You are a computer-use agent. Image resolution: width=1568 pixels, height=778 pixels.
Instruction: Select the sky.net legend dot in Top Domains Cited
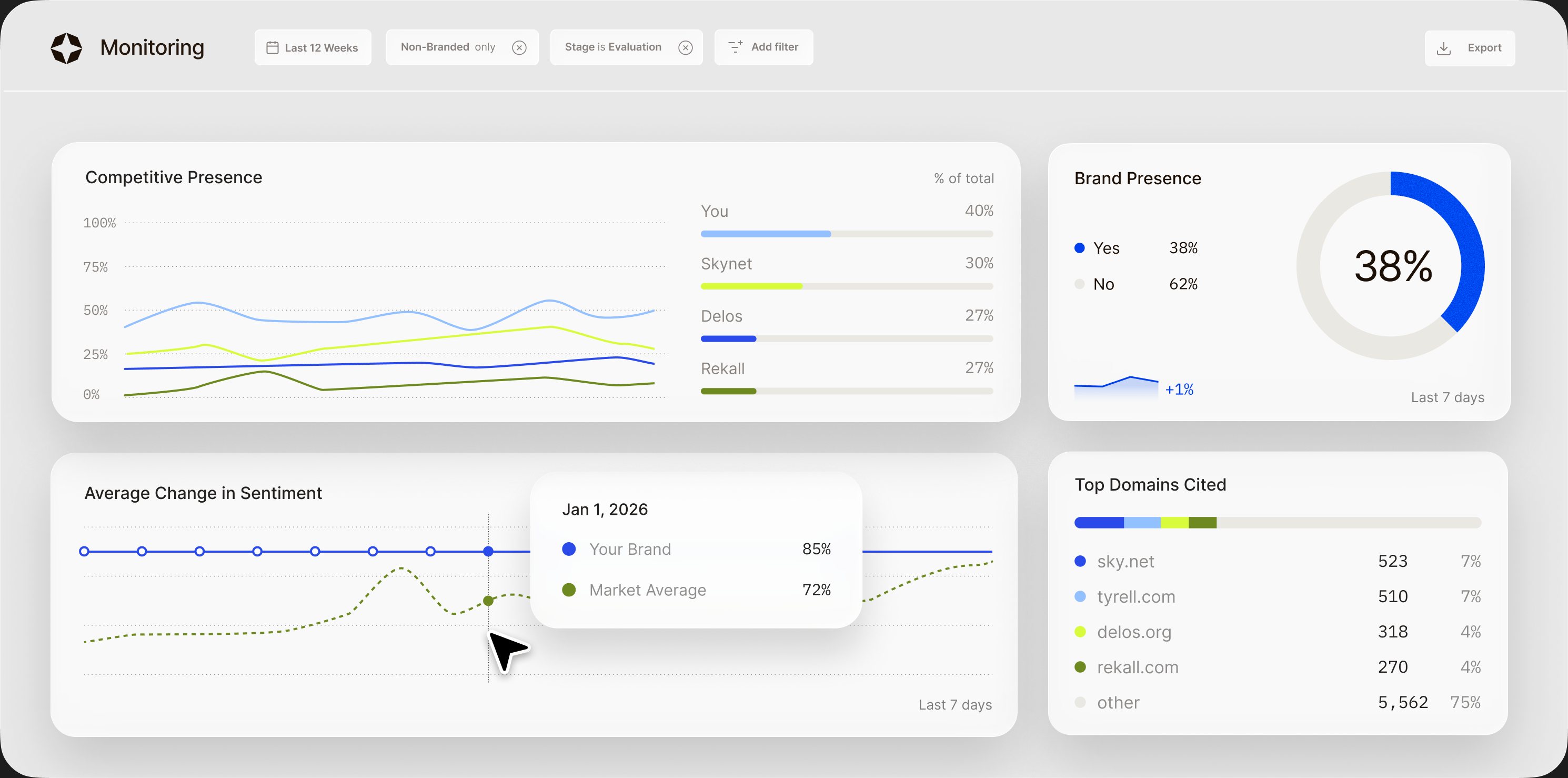[x=1080, y=561]
